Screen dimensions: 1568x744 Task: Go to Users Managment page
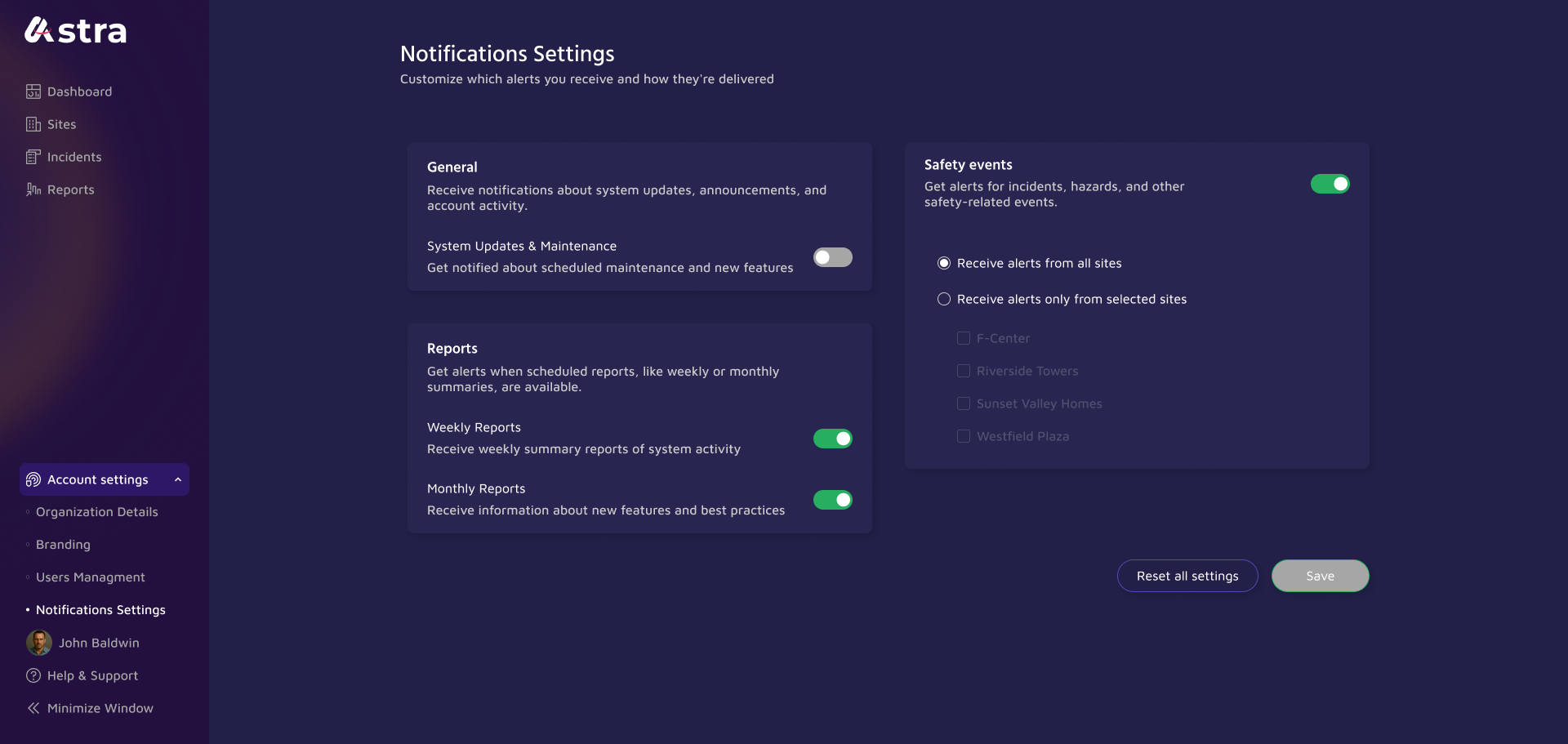pyautogui.click(x=90, y=577)
